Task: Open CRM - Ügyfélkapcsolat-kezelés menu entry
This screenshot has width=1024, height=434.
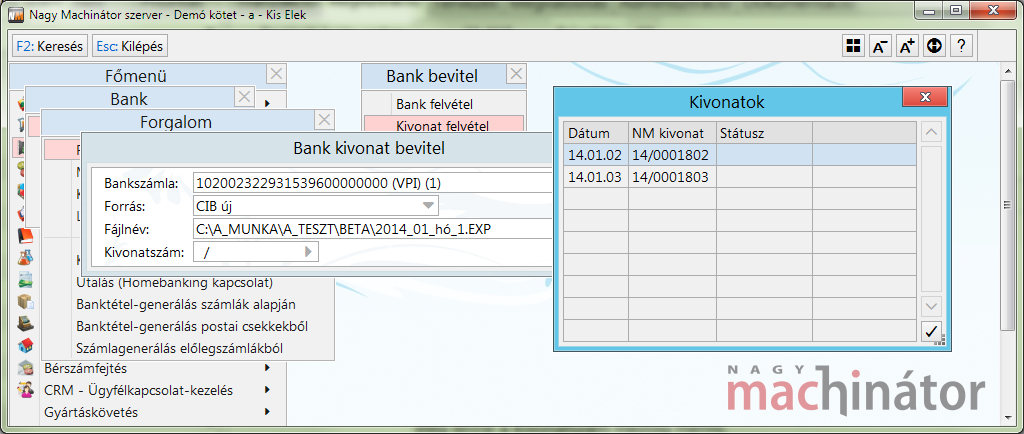Action: (x=138, y=390)
